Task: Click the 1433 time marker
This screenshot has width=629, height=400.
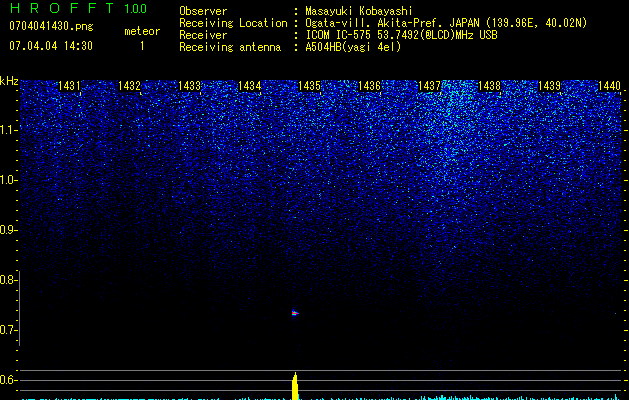Action: [x=189, y=86]
